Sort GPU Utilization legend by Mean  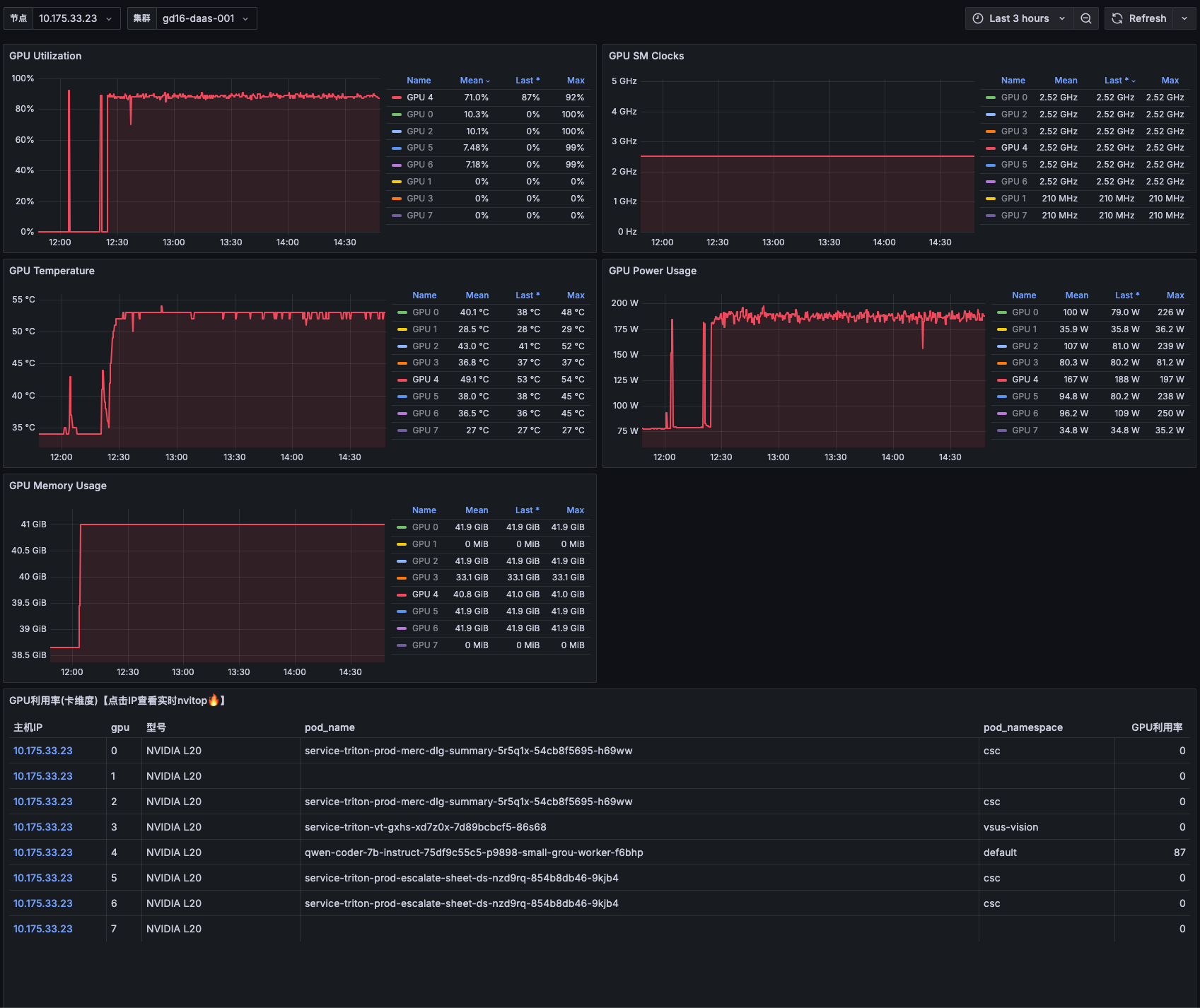[x=474, y=81]
